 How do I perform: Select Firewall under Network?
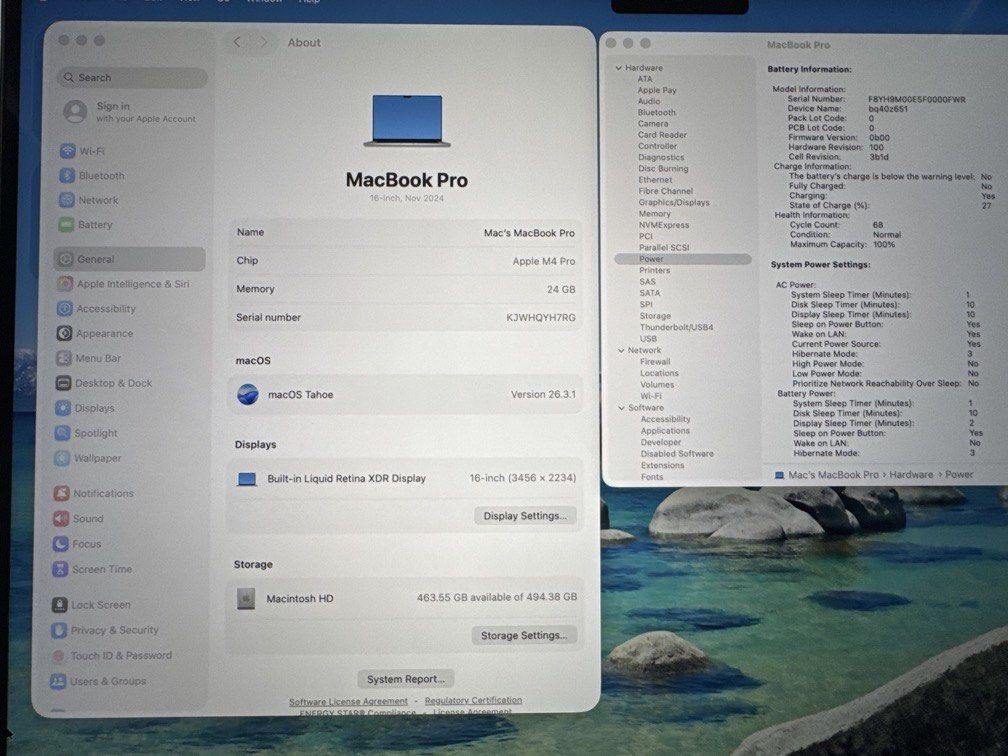(x=654, y=362)
